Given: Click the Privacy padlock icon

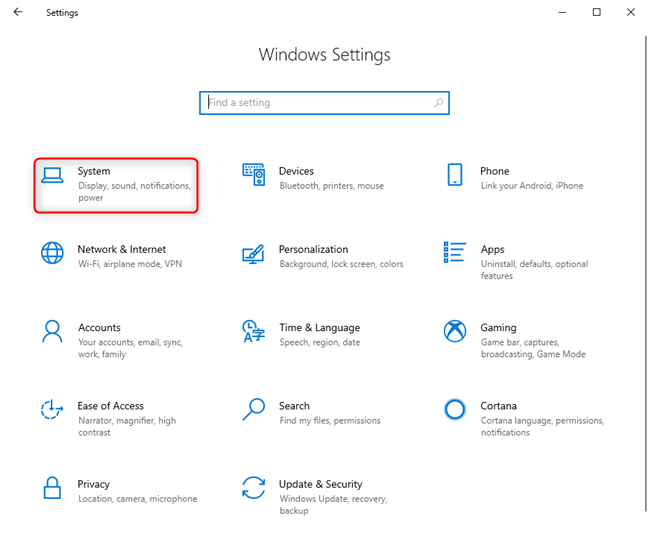Looking at the screenshot, I should 52,488.
